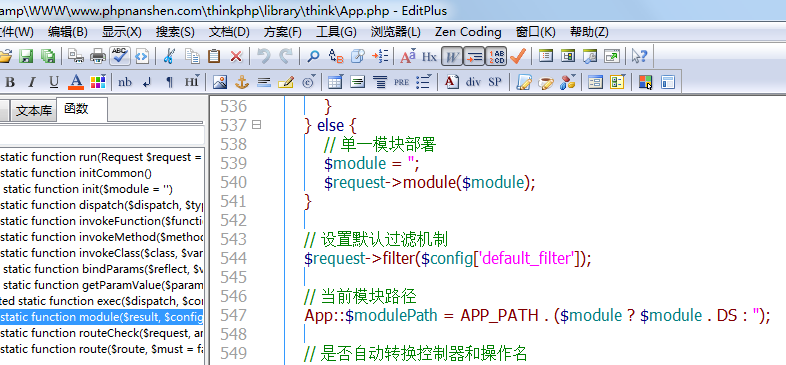The width and height of the screenshot is (786, 365).
Task: Toggle Italic formatting
Action: point(32,82)
